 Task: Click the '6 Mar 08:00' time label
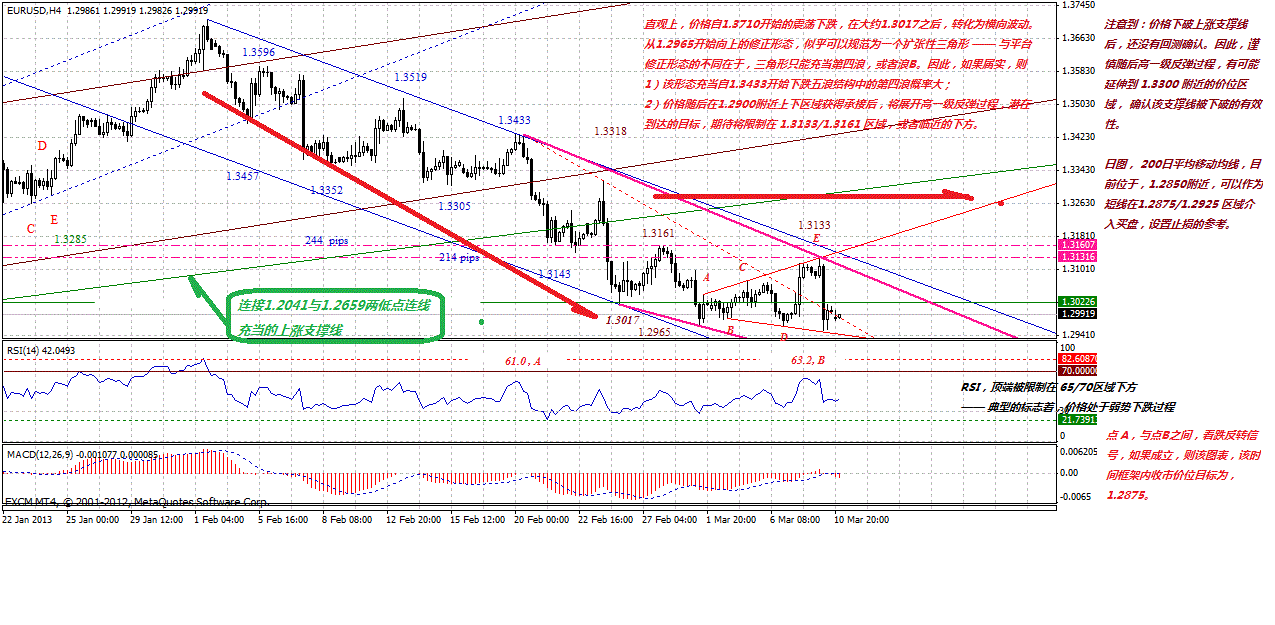tap(796, 519)
